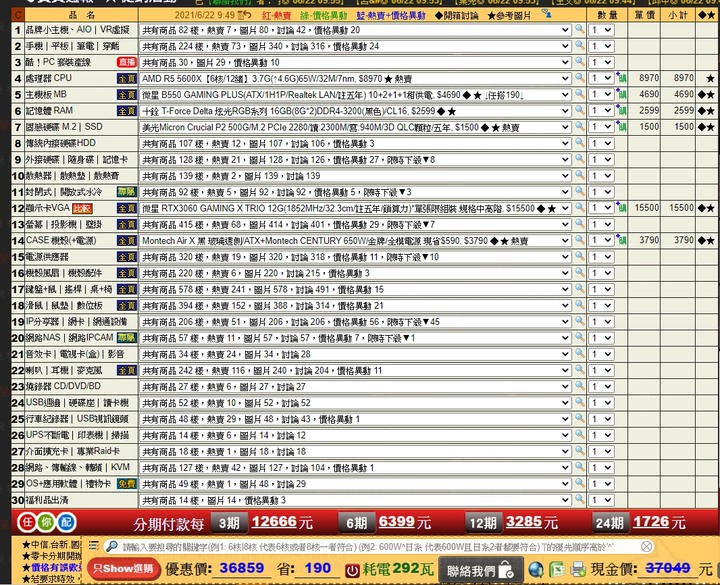Expand the 微星 B550 GAMING PLUS dropdown

(355, 95)
